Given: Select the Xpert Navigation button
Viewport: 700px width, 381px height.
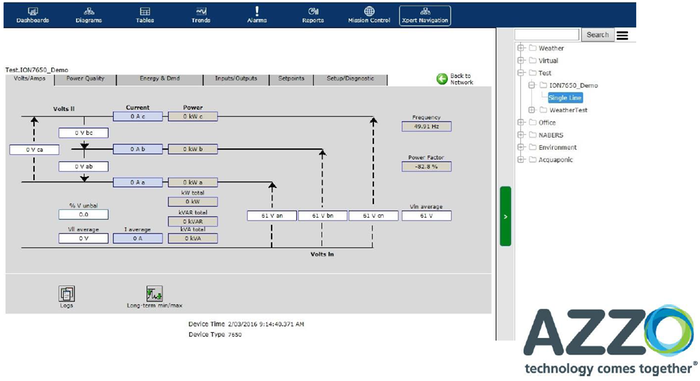Looking at the screenshot, I should tap(425, 16).
